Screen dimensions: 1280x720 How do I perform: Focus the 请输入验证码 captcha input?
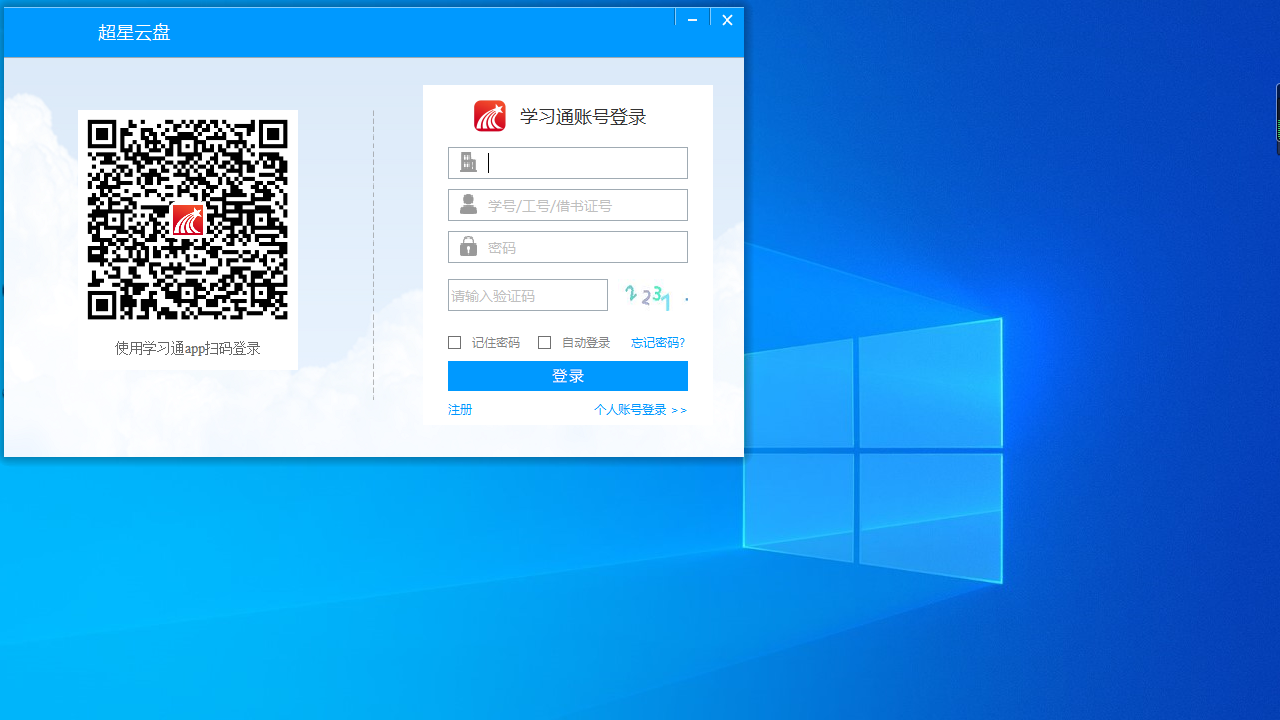[528, 295]
